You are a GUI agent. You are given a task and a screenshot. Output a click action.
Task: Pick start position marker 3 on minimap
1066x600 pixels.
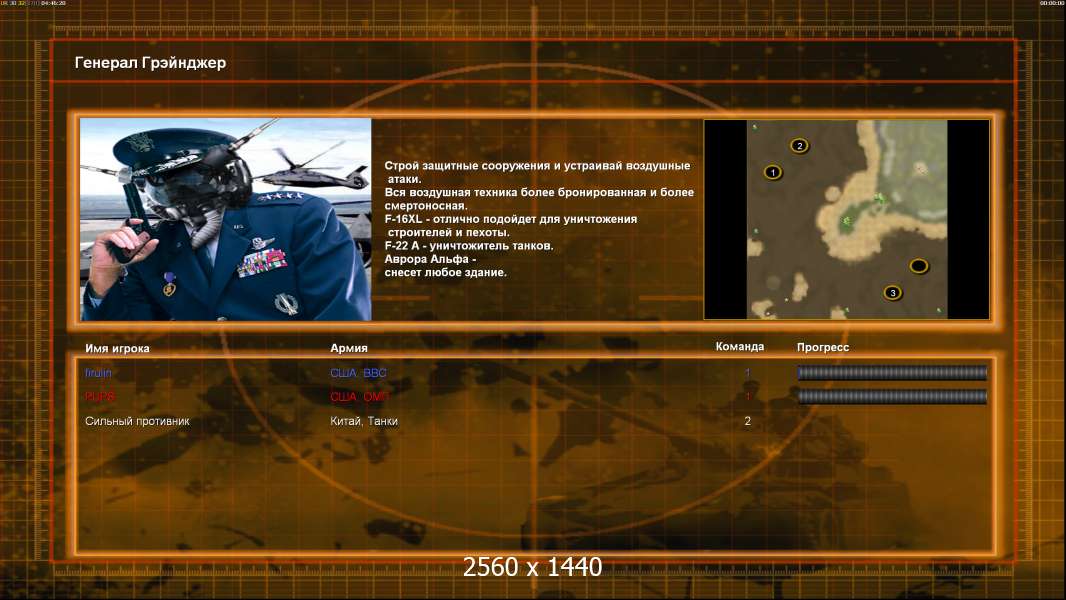point(893,293)
